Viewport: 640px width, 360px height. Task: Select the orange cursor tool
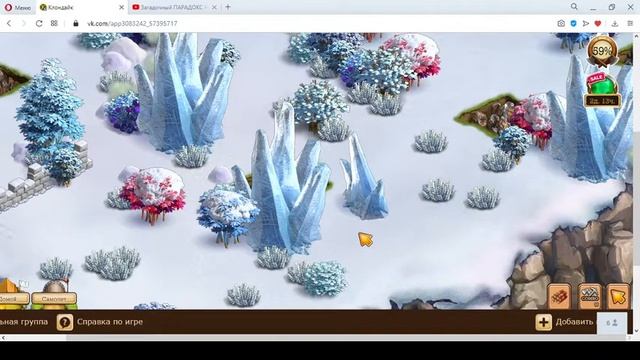pyautogui.click(x=618, y=296)
